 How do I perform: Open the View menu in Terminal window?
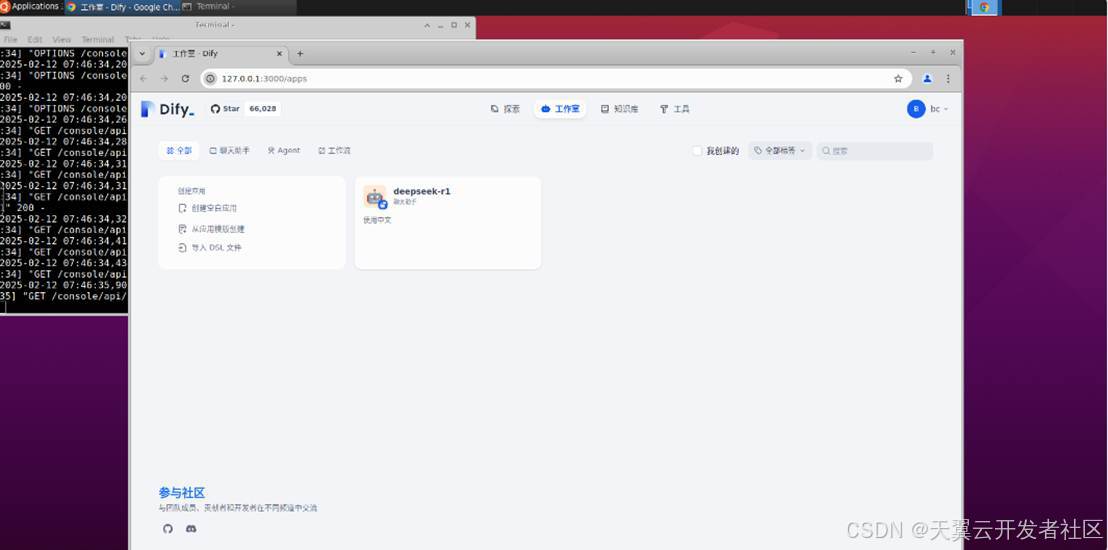[x=61, y=40]
